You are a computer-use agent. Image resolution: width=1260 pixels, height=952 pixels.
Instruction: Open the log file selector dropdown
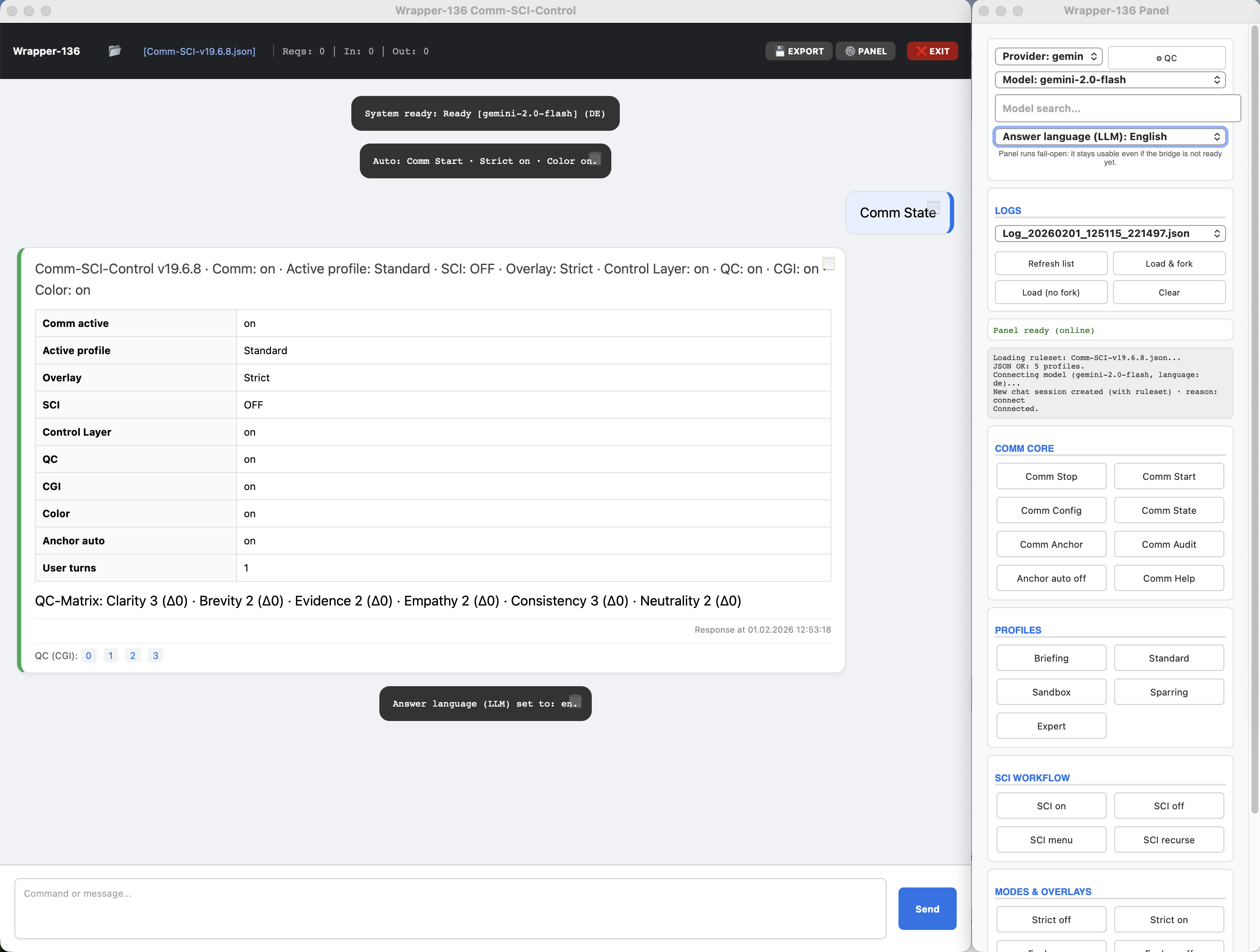(1110, 234)
